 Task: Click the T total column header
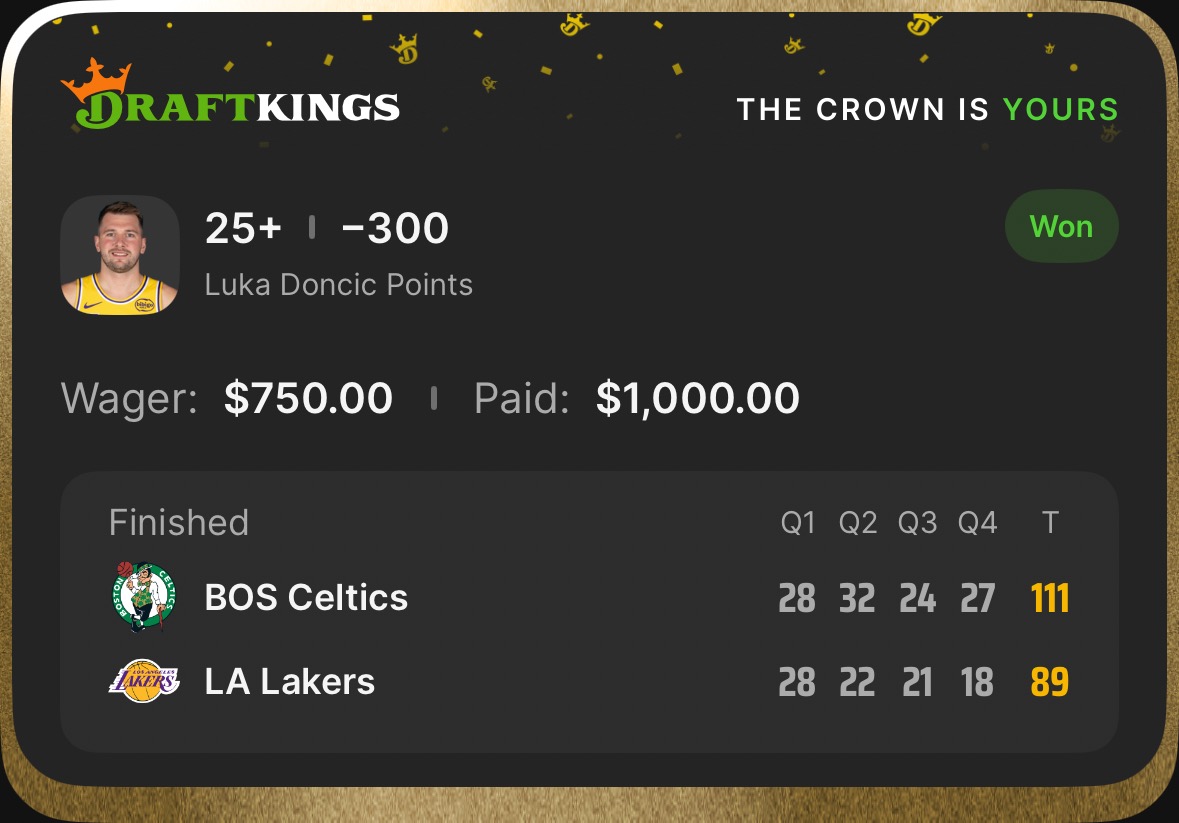1050,523
